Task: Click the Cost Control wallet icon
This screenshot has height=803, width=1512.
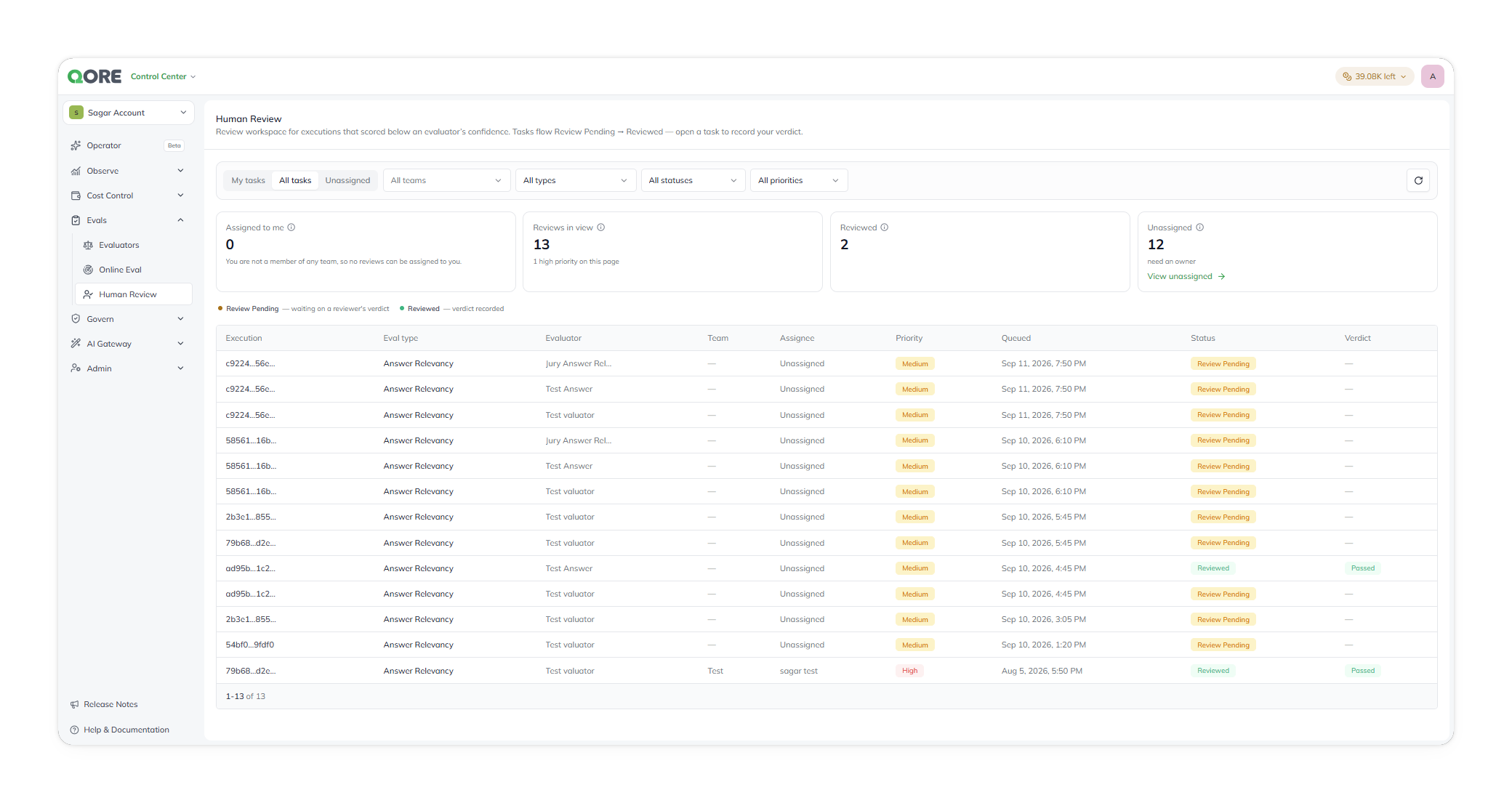Action: click(76, 195)
